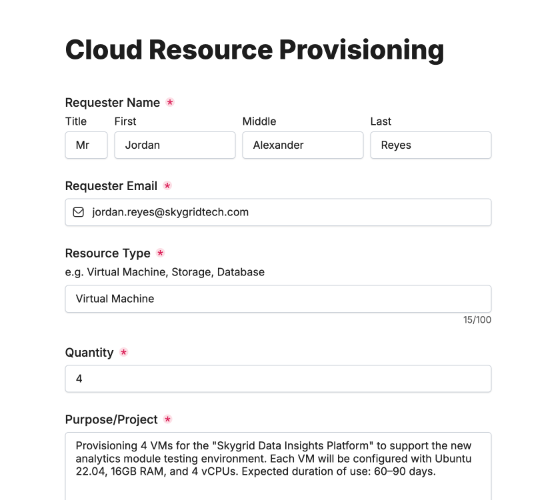
Task: Click the Requester Email label
Action: (111, 186)
